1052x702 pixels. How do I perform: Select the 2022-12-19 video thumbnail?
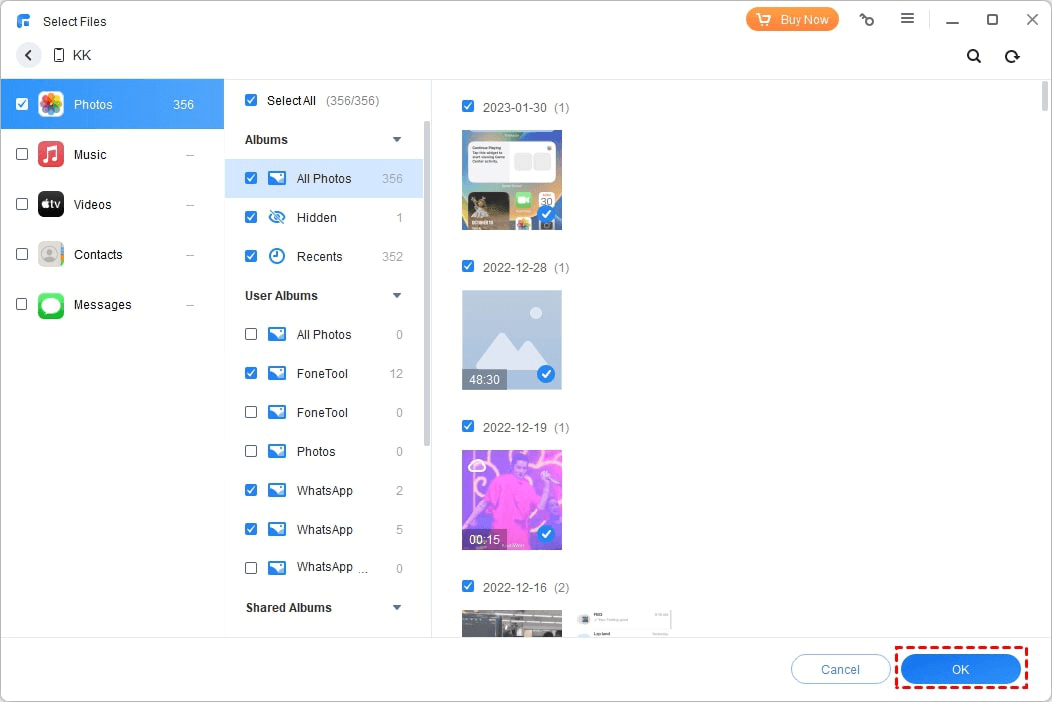pyautogui.click(x=511, y=499)
